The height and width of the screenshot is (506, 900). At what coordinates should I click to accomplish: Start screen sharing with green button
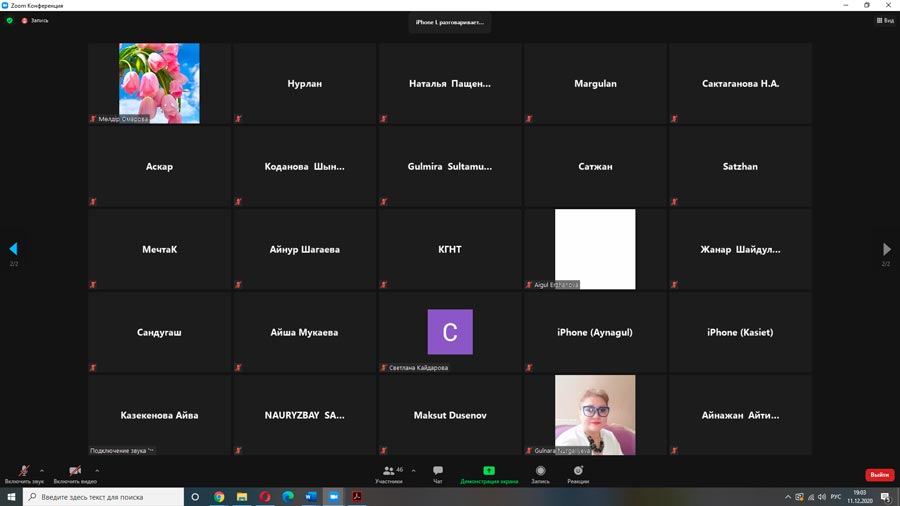click(489, 472)
